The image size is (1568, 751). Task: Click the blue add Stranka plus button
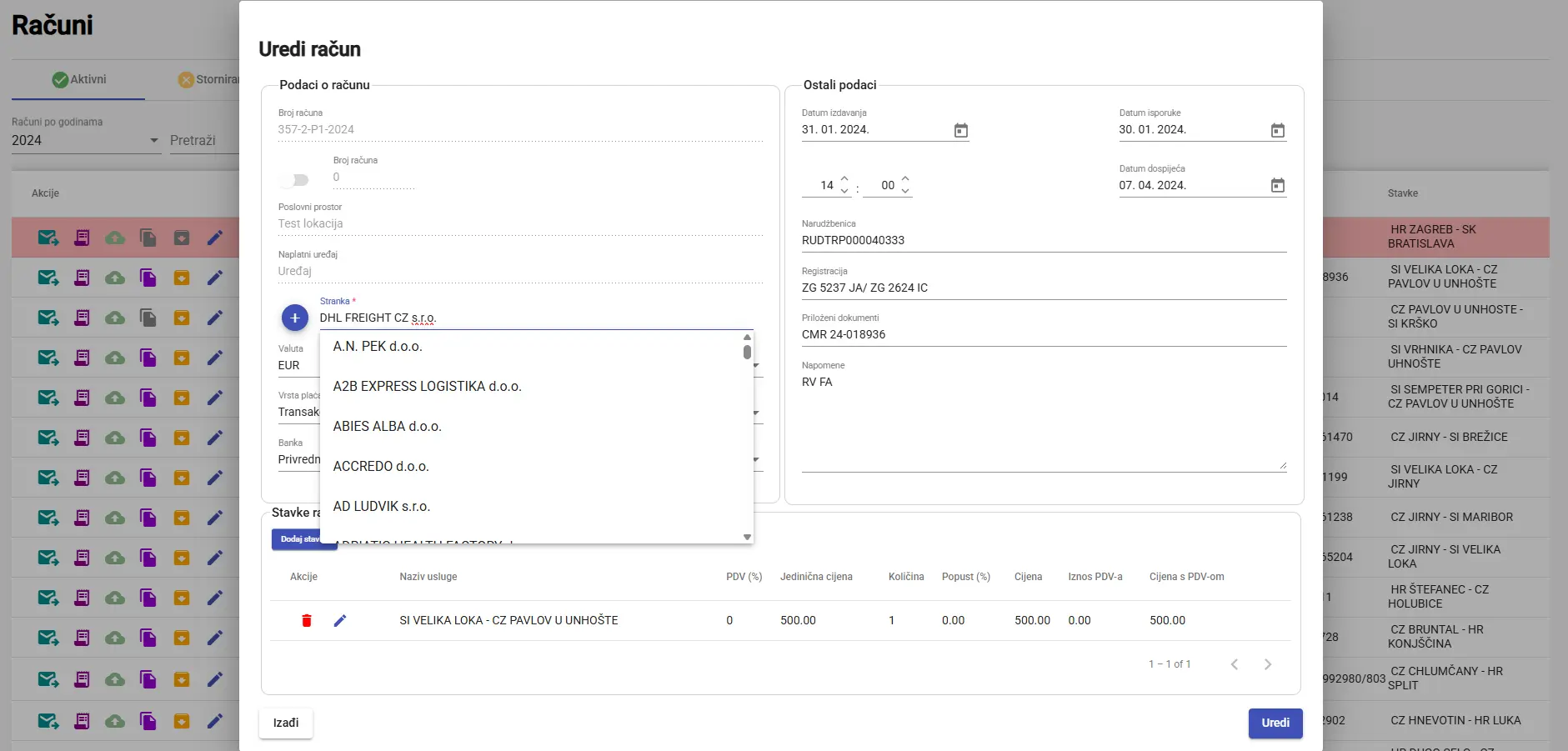[x=294, y=318]
